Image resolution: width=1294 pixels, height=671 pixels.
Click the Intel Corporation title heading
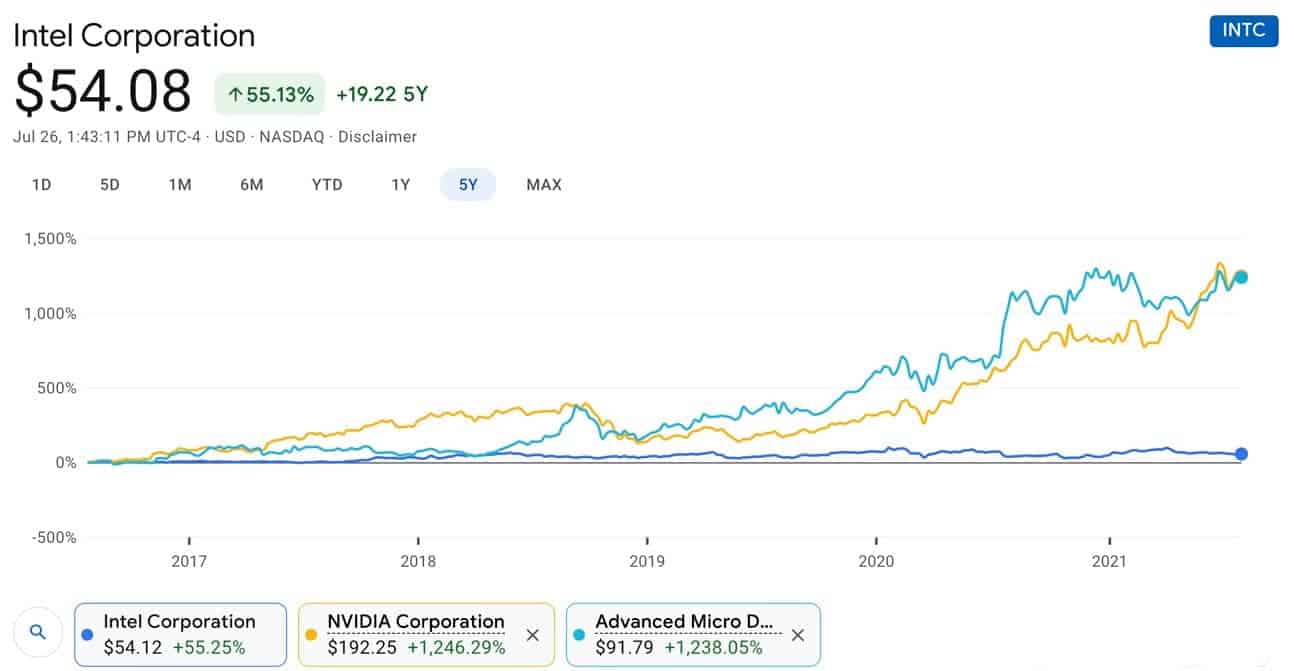click(x=134, y=35)
